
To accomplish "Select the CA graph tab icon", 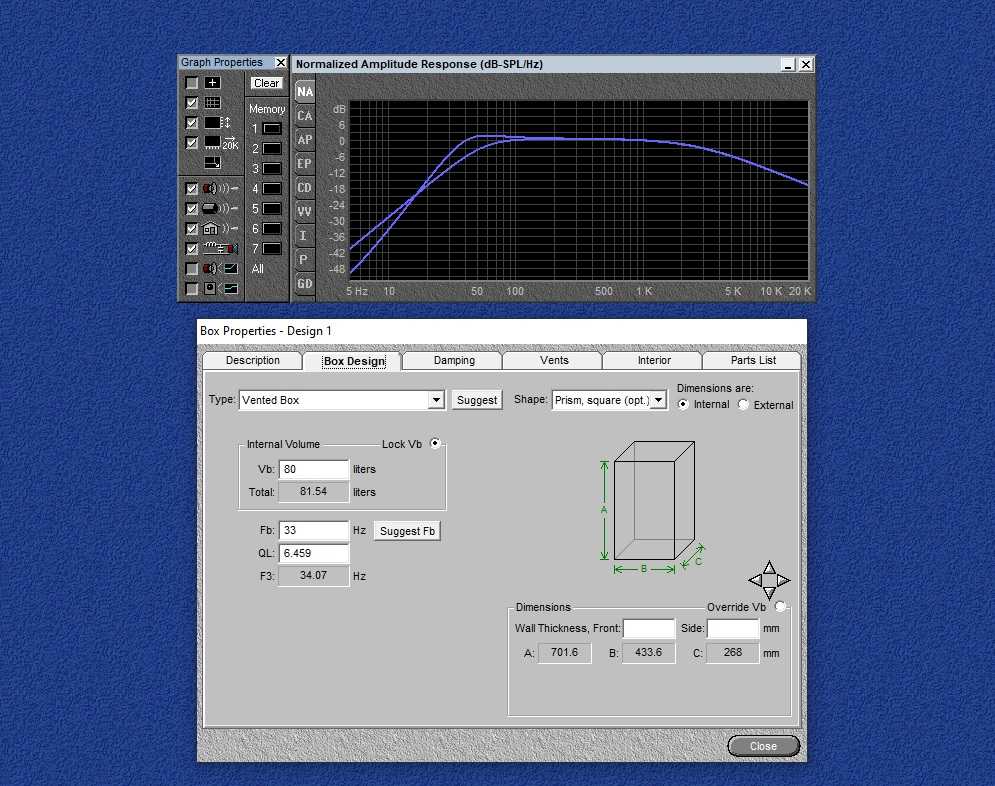I will (x=305, y=115).
